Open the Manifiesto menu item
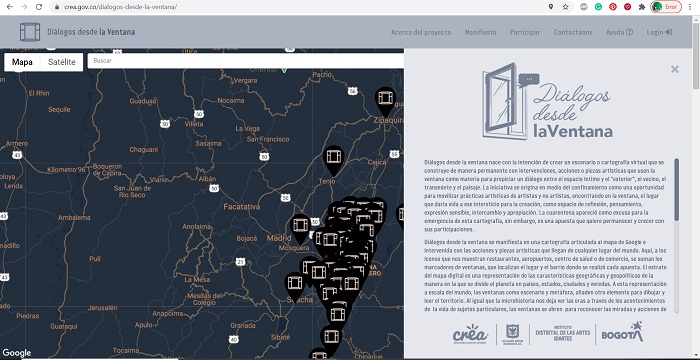The height and width of the screenshot is (360, 700). [480, 32]
